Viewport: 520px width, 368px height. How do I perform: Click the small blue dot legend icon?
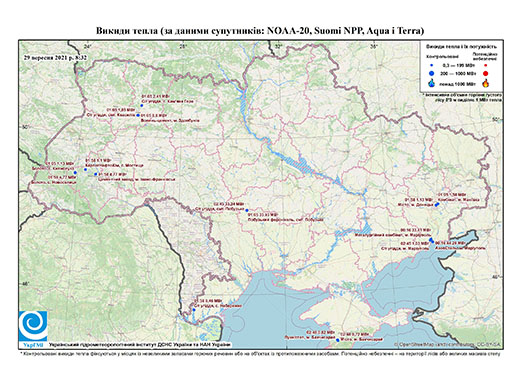(x=432, y=66)
